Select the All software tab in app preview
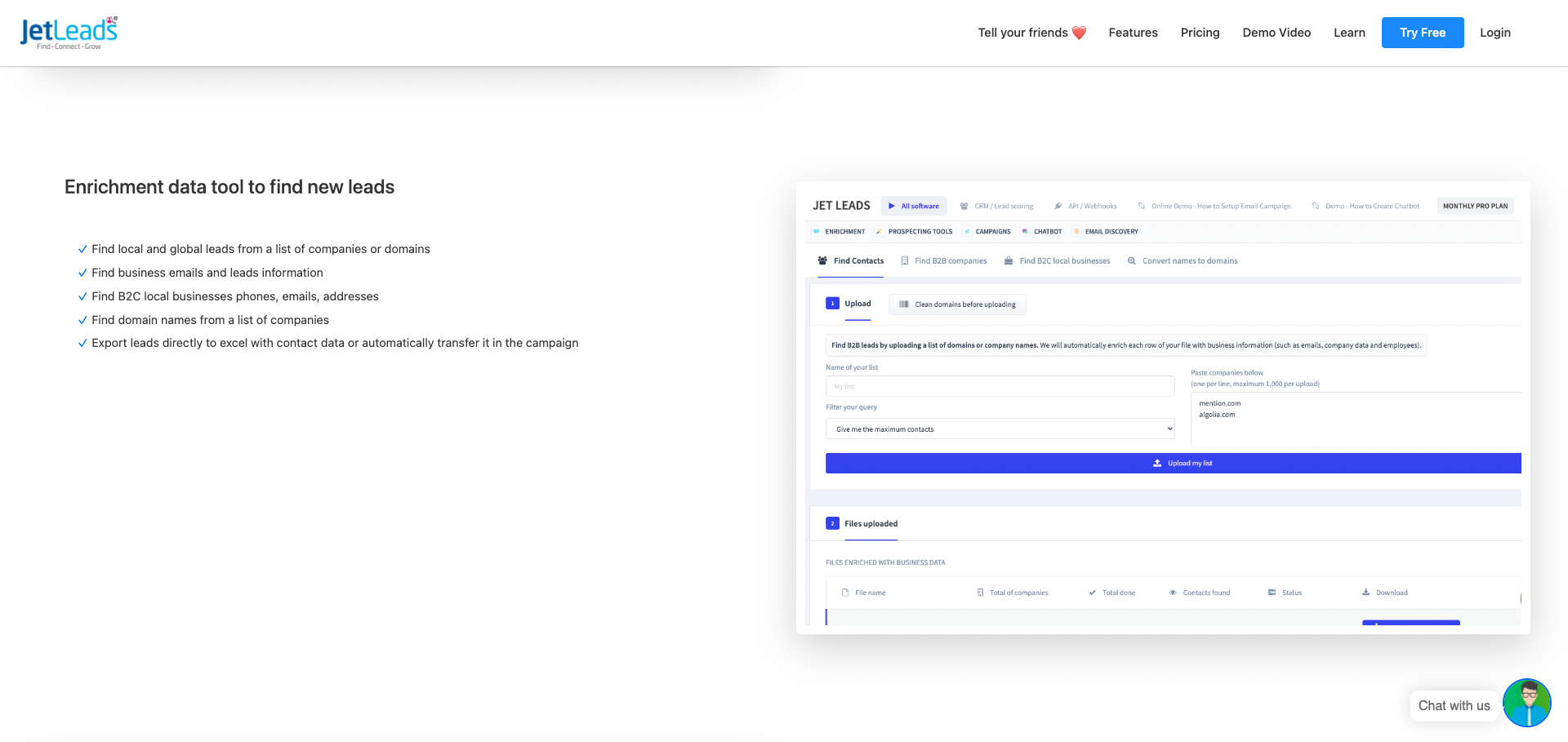 914,206
